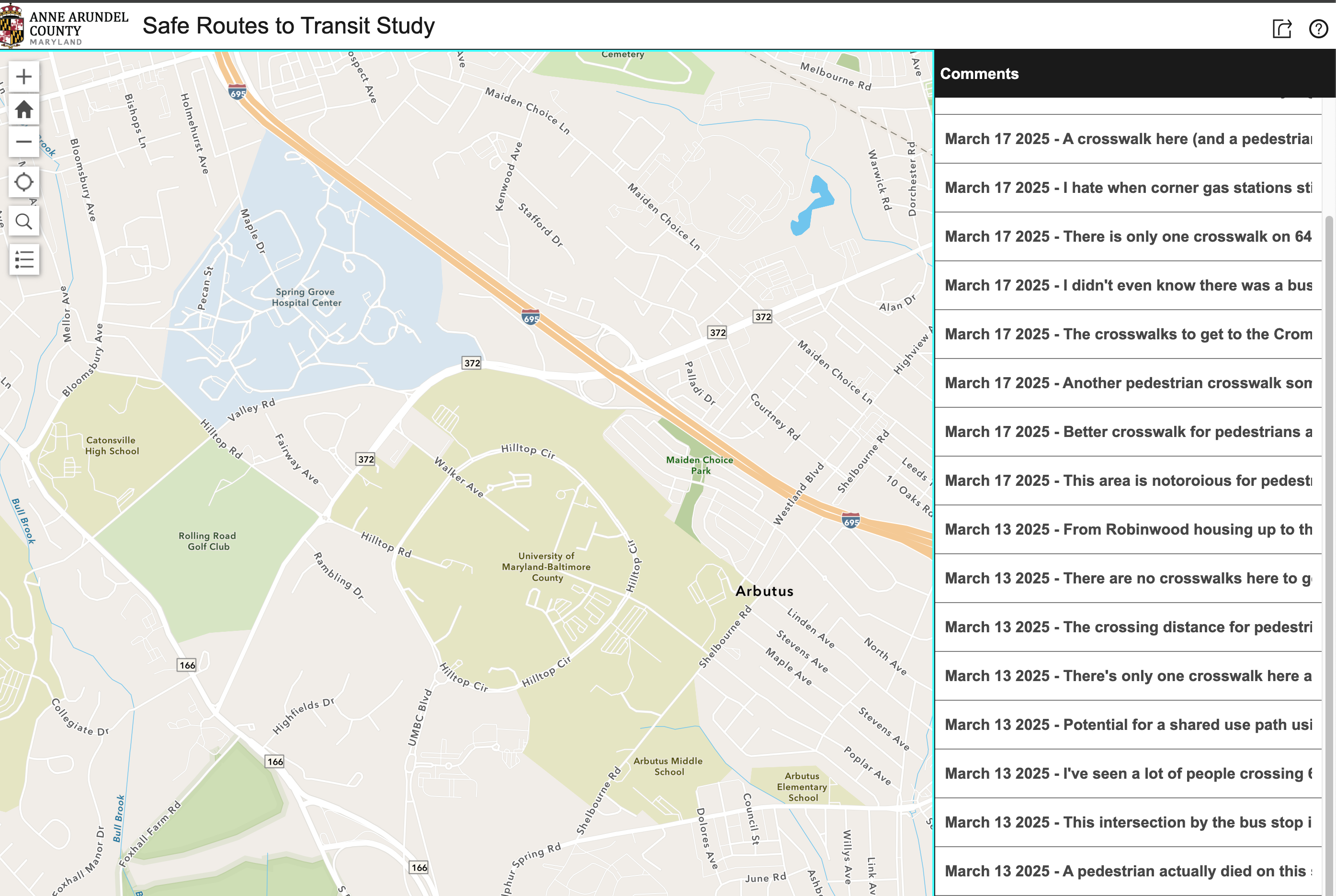Open the legend list icon

coord(24,260)
